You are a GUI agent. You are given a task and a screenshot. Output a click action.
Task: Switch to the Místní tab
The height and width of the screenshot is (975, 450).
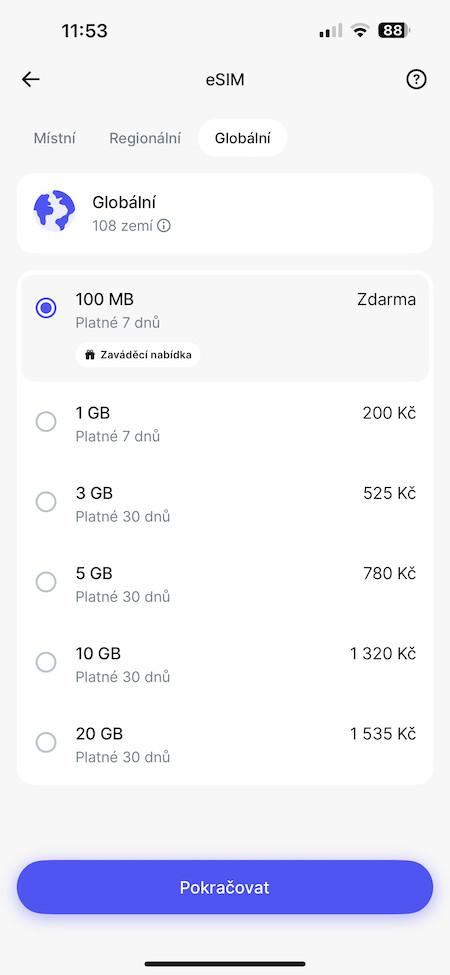pos(55,138)
